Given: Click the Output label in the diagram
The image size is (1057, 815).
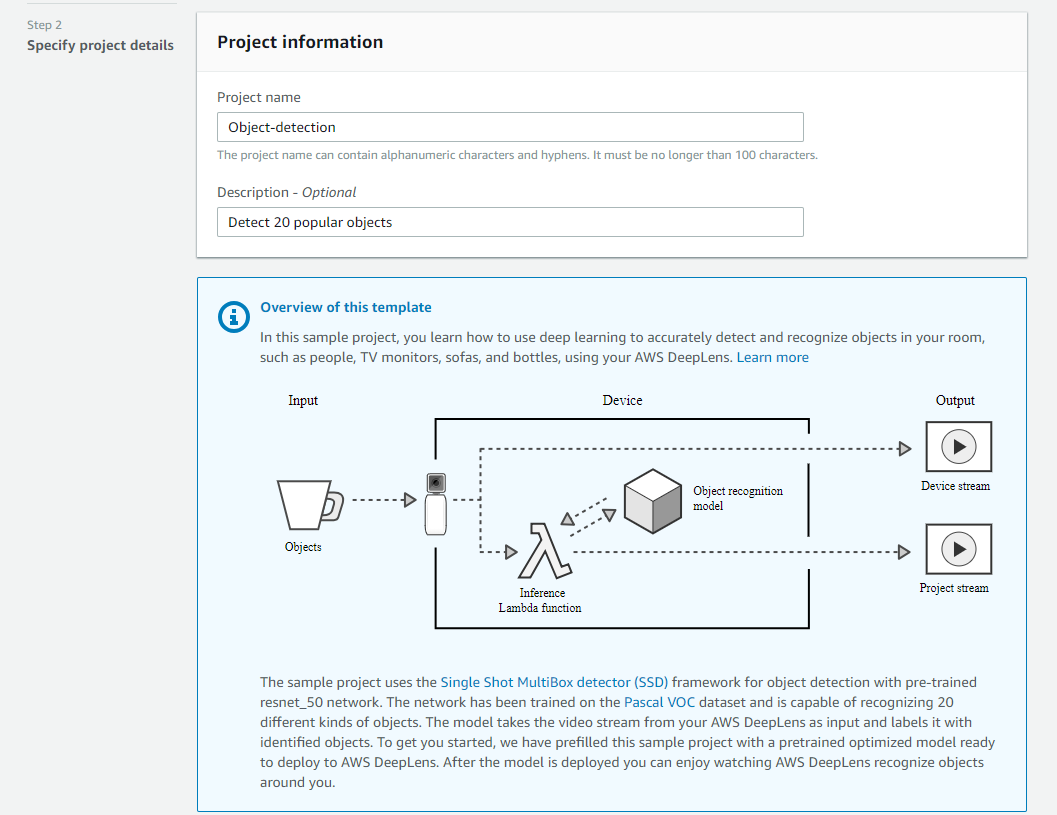Looking at the screenshot, I should [955, 400].
